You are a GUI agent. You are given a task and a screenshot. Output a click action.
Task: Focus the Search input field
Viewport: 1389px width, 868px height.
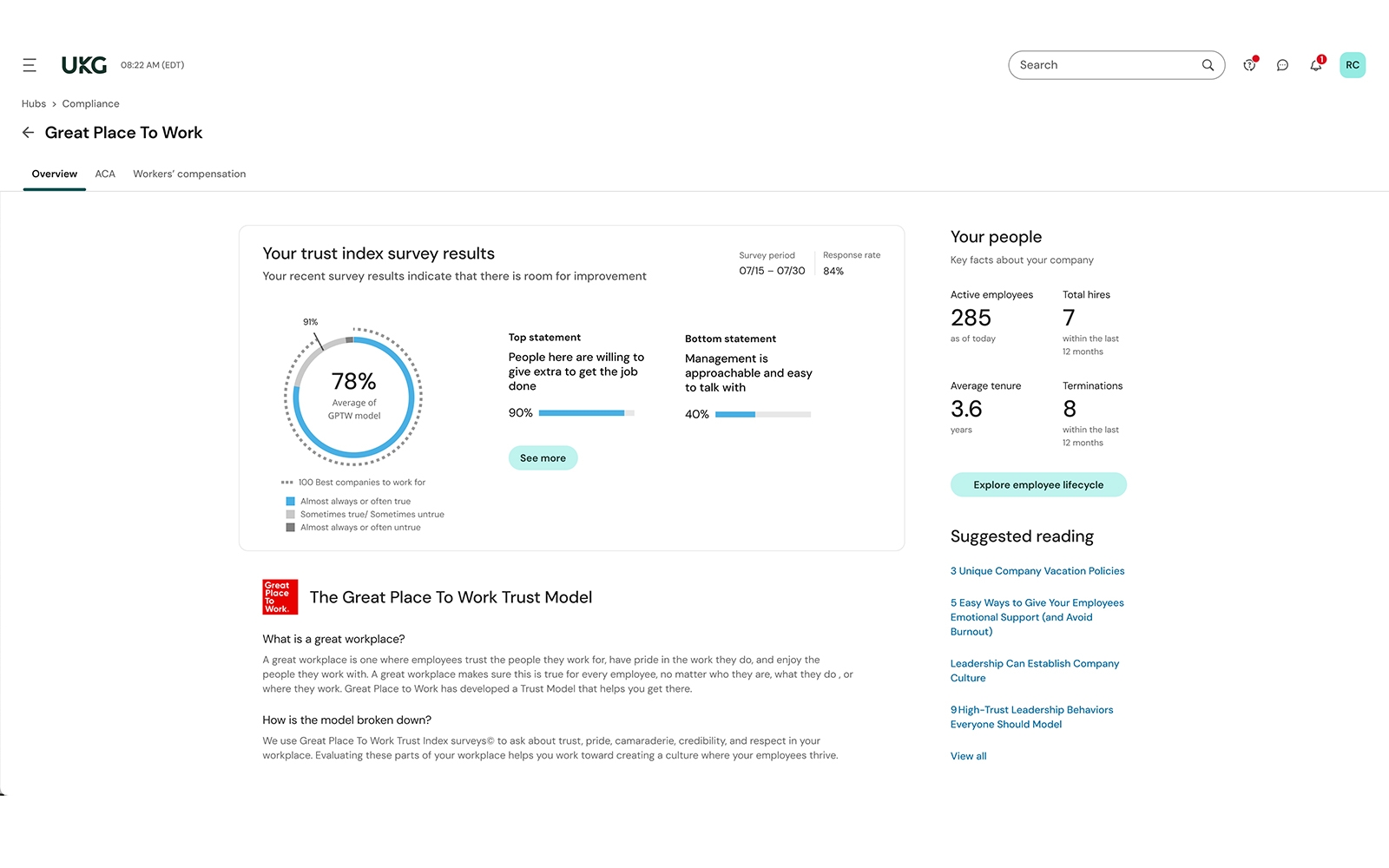(1103, 65)
